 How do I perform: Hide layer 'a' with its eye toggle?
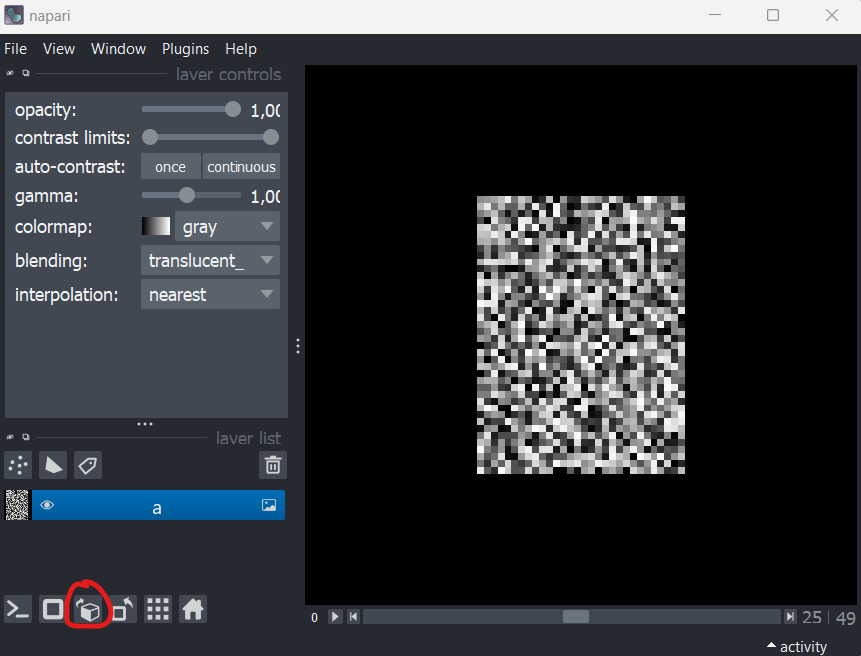47,505
